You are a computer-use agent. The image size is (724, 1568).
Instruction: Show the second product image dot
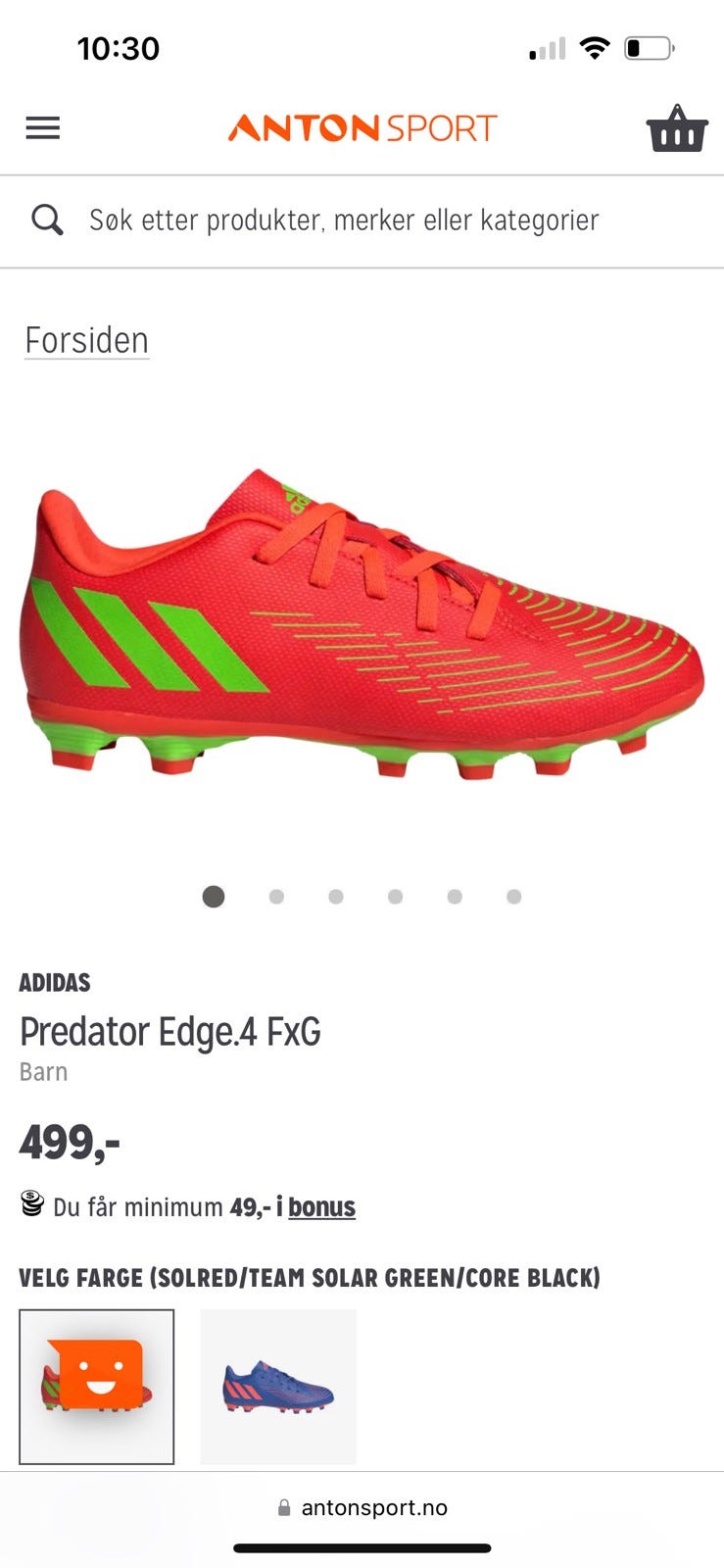(x=276, y=897)
